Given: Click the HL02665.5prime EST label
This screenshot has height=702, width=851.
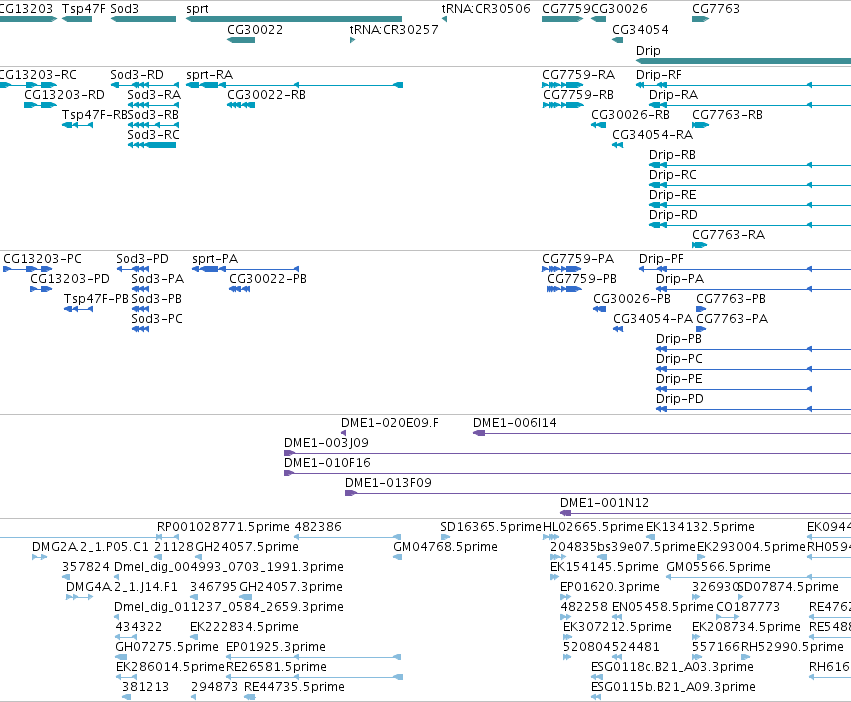Looking at the screenshot, I should [593, 527].
